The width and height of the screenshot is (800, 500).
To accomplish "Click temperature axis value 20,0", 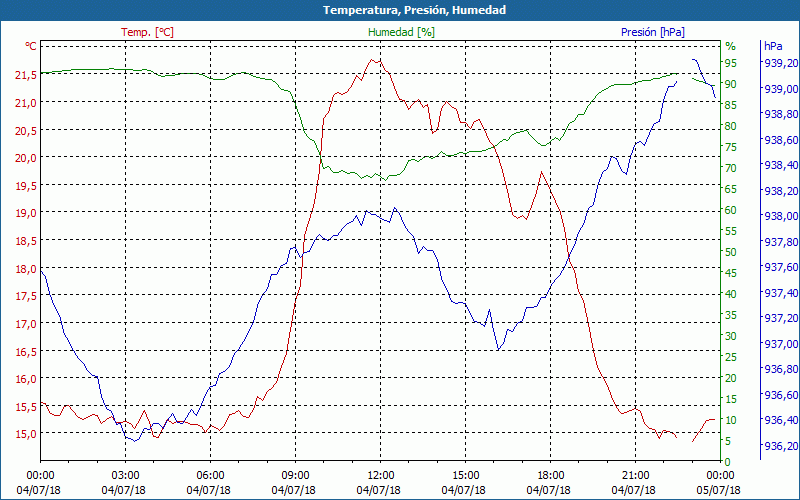I will (x=26, y=158).
